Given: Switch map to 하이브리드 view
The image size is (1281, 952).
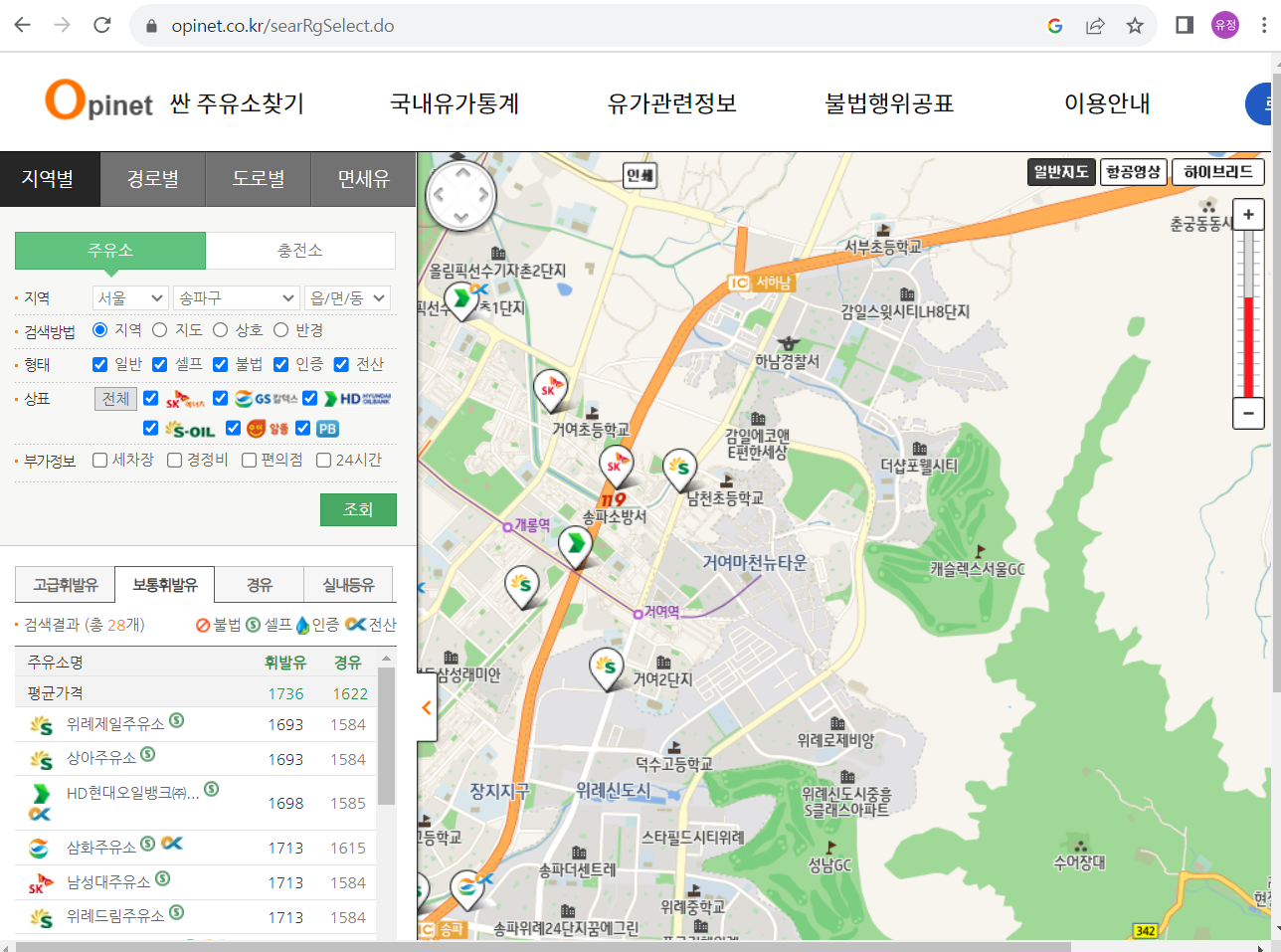Looking at the screenshot, I should point(1218,172).
